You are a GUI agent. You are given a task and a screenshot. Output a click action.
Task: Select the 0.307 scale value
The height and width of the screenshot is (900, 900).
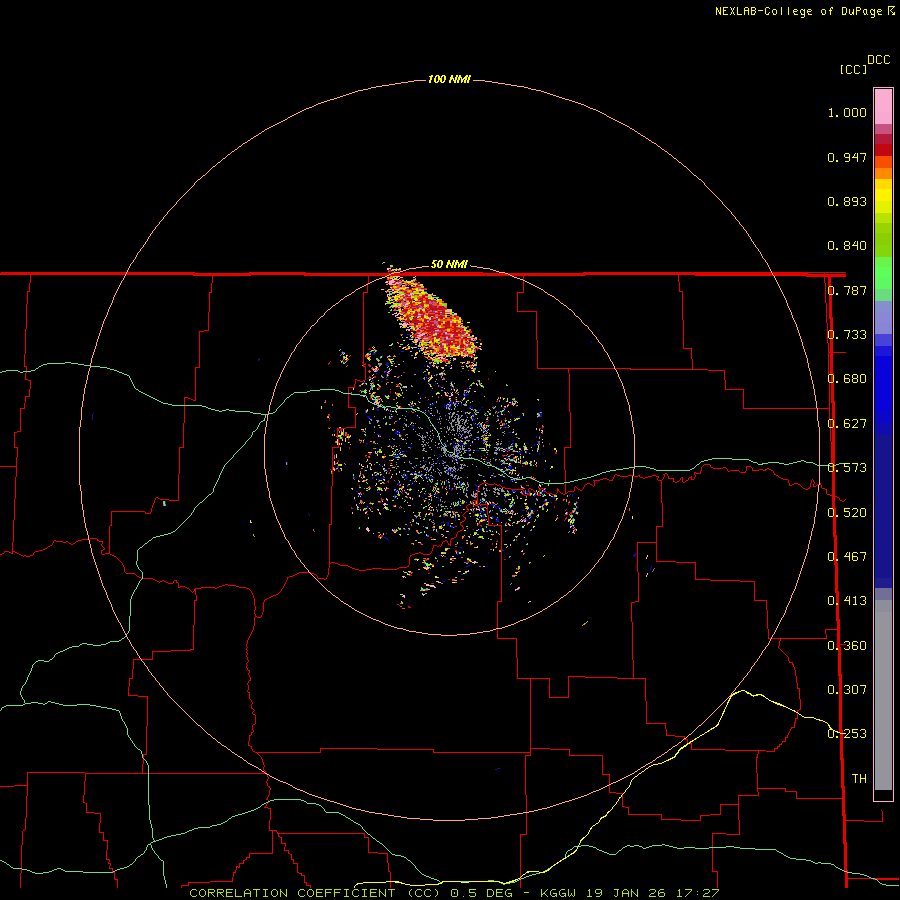click(847, 690)
